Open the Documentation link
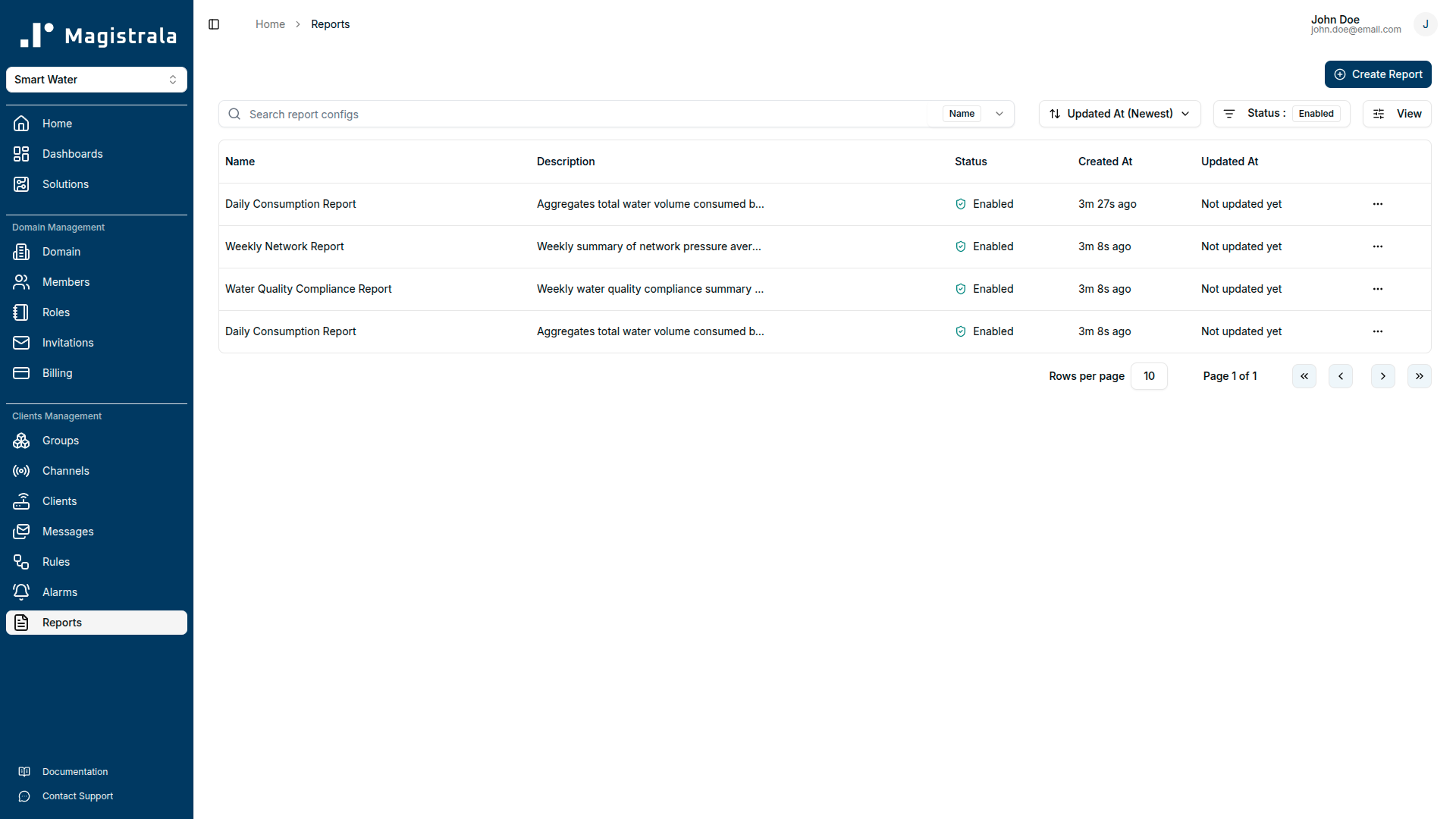The image size is (1456, 819). [75, 771]
